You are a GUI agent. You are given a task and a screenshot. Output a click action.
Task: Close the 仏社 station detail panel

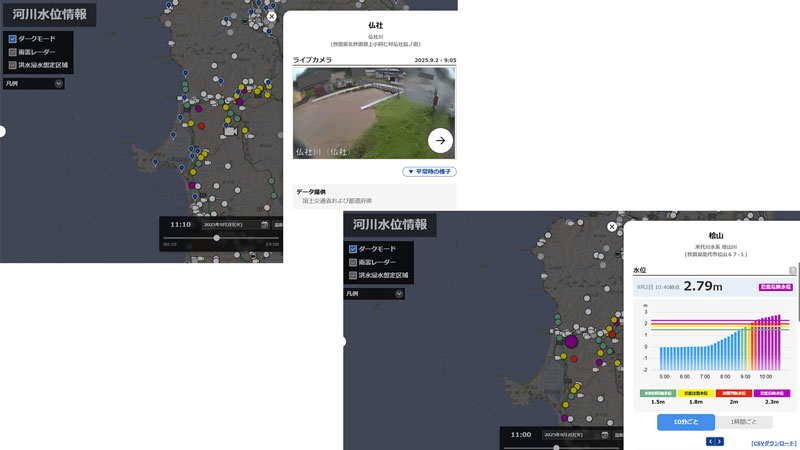point(271,16)
